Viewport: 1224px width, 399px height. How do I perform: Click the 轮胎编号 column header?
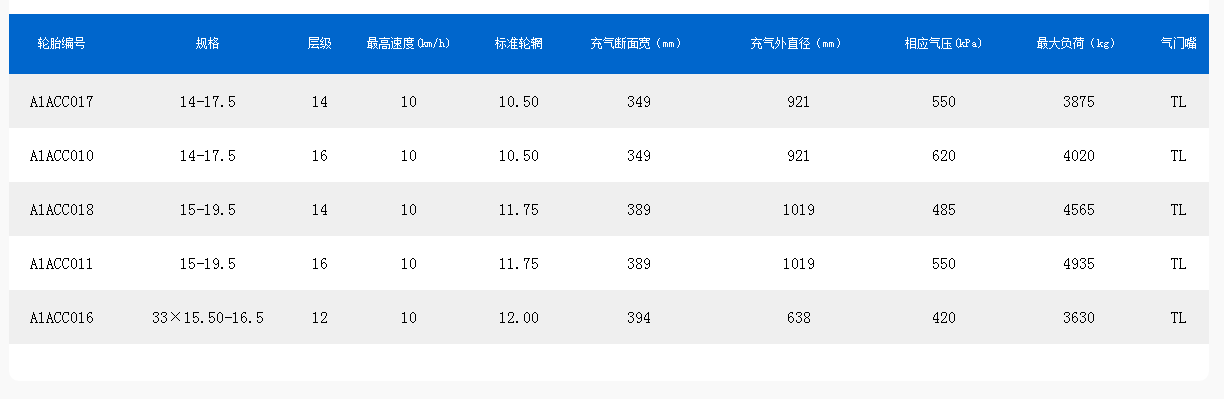click(x=61, y=44)
